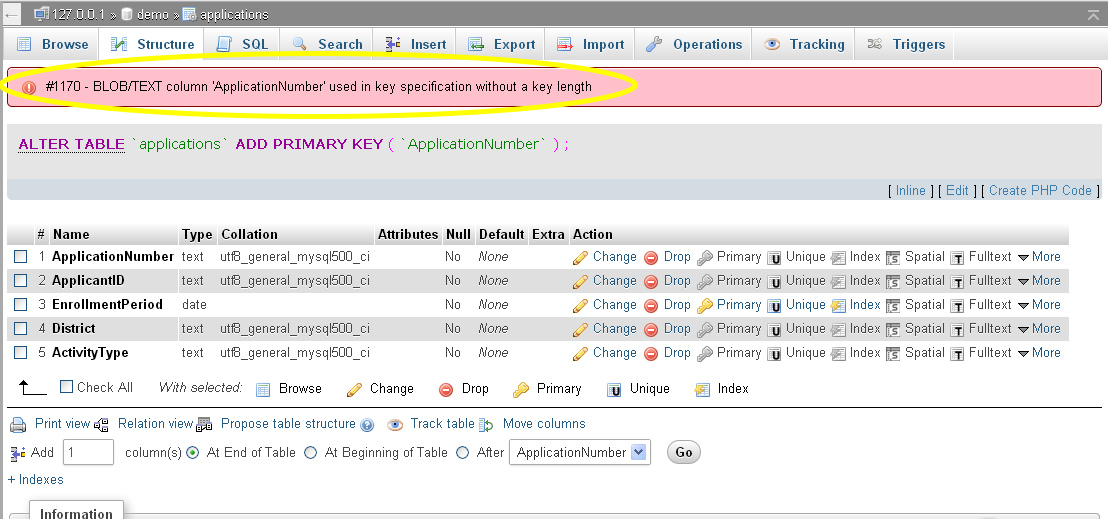
Task: Click the Print view link
Action: [x=62, y=424]
